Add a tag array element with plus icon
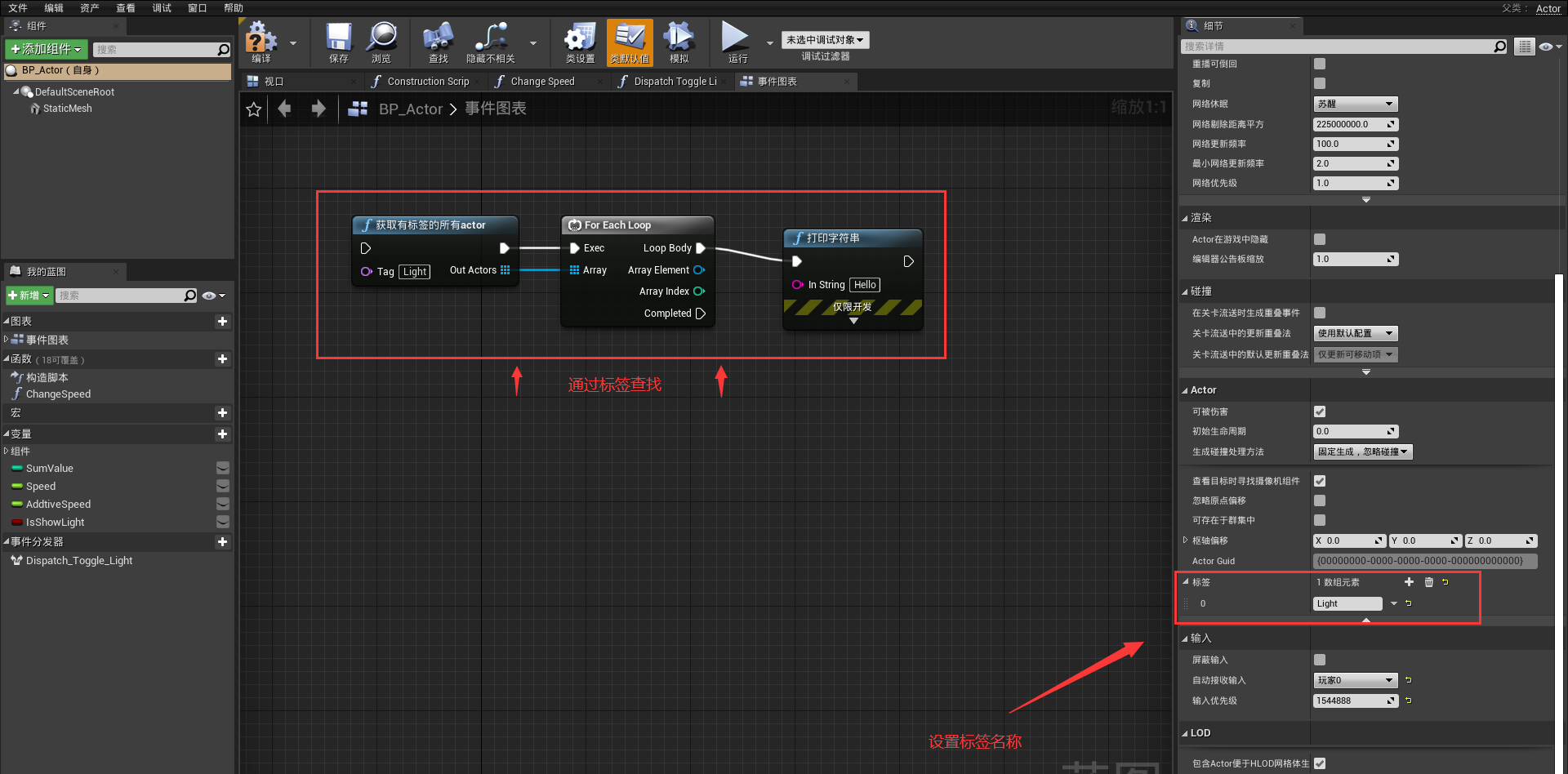 pyautogui.click(x=1409, y=582)
